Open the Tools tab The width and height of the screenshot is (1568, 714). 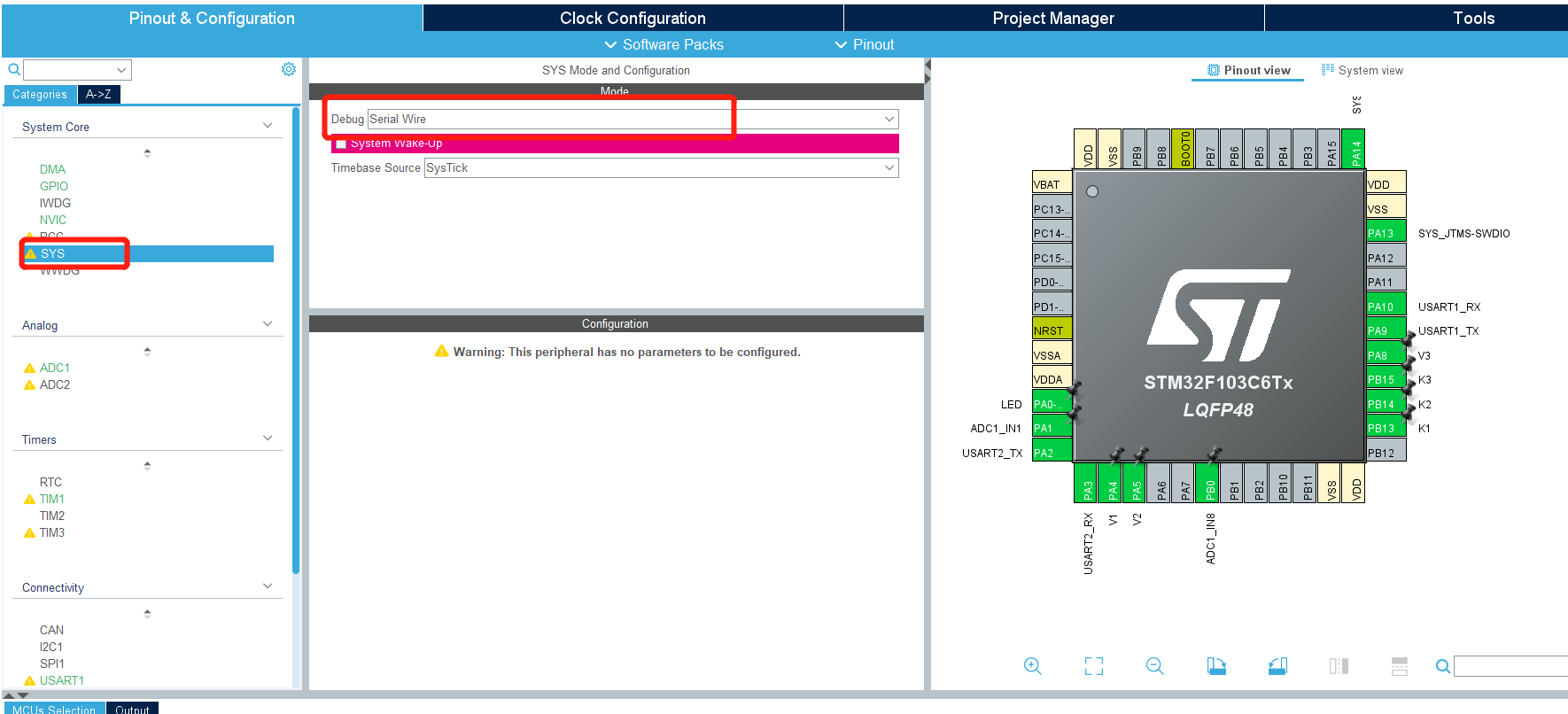1473,18
